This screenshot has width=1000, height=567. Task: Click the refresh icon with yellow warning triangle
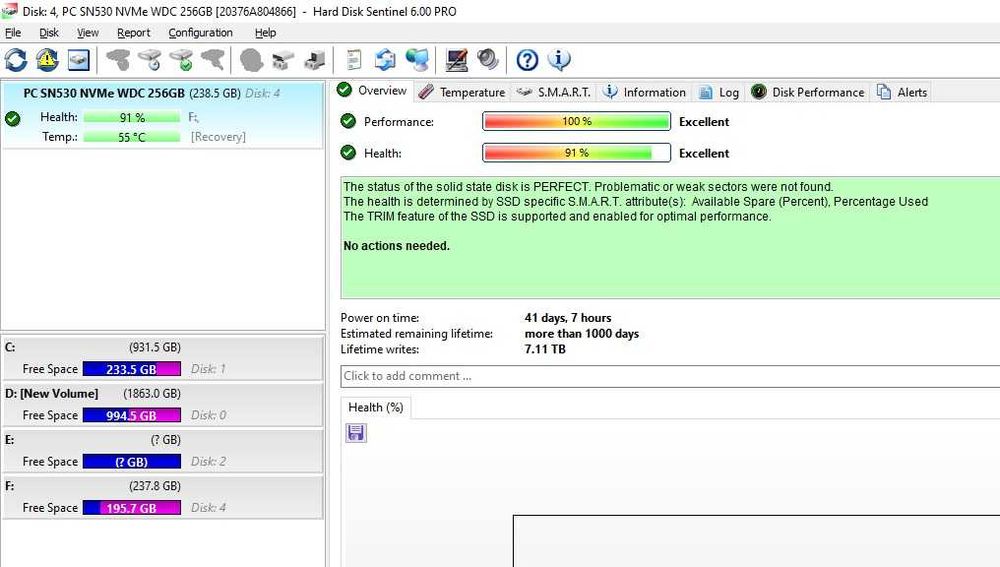tap(47, 61)
